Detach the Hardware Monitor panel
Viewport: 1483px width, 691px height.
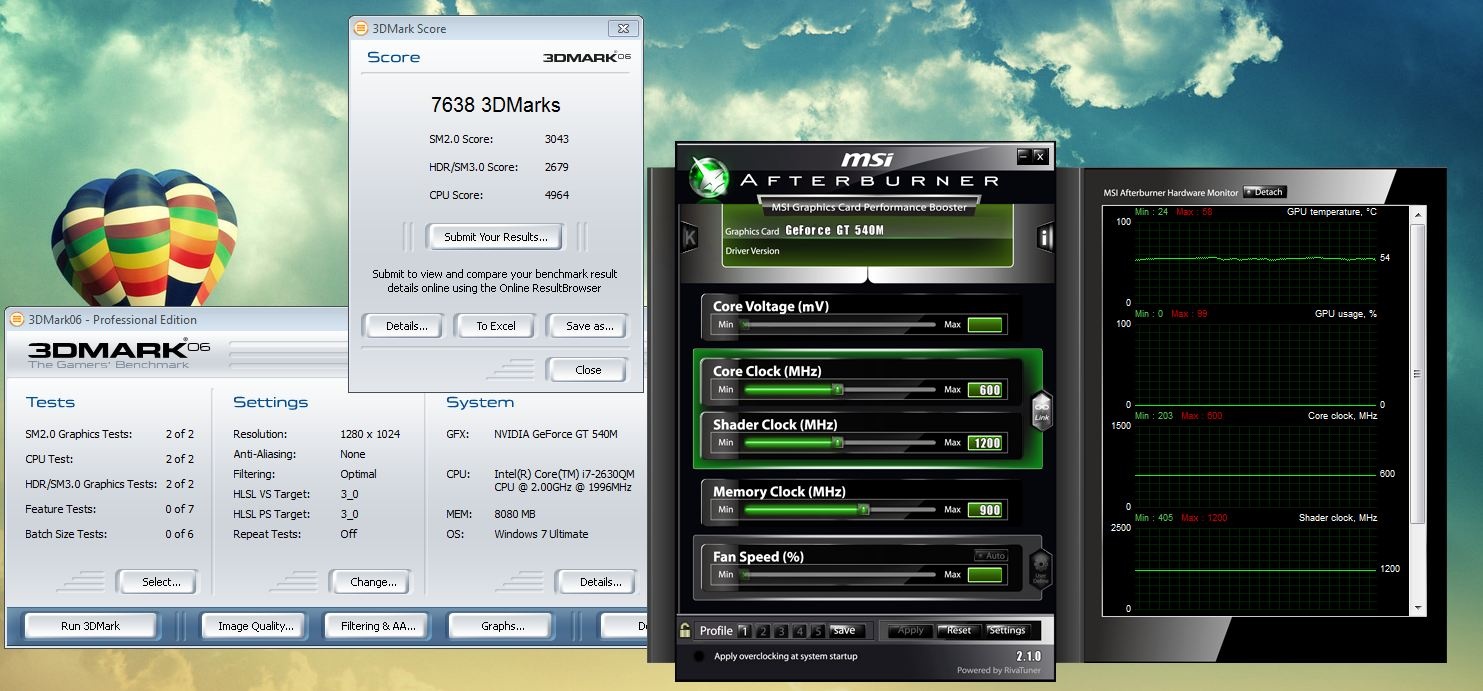pyautogui.click(x=1265, y=192)
